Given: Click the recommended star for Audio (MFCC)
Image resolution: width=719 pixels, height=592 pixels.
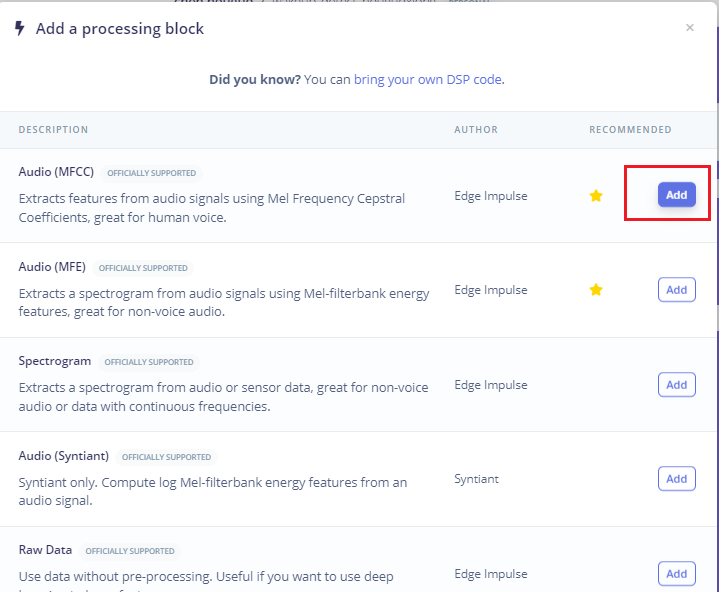Looking at the screenshot, I should tap(596, 196).
